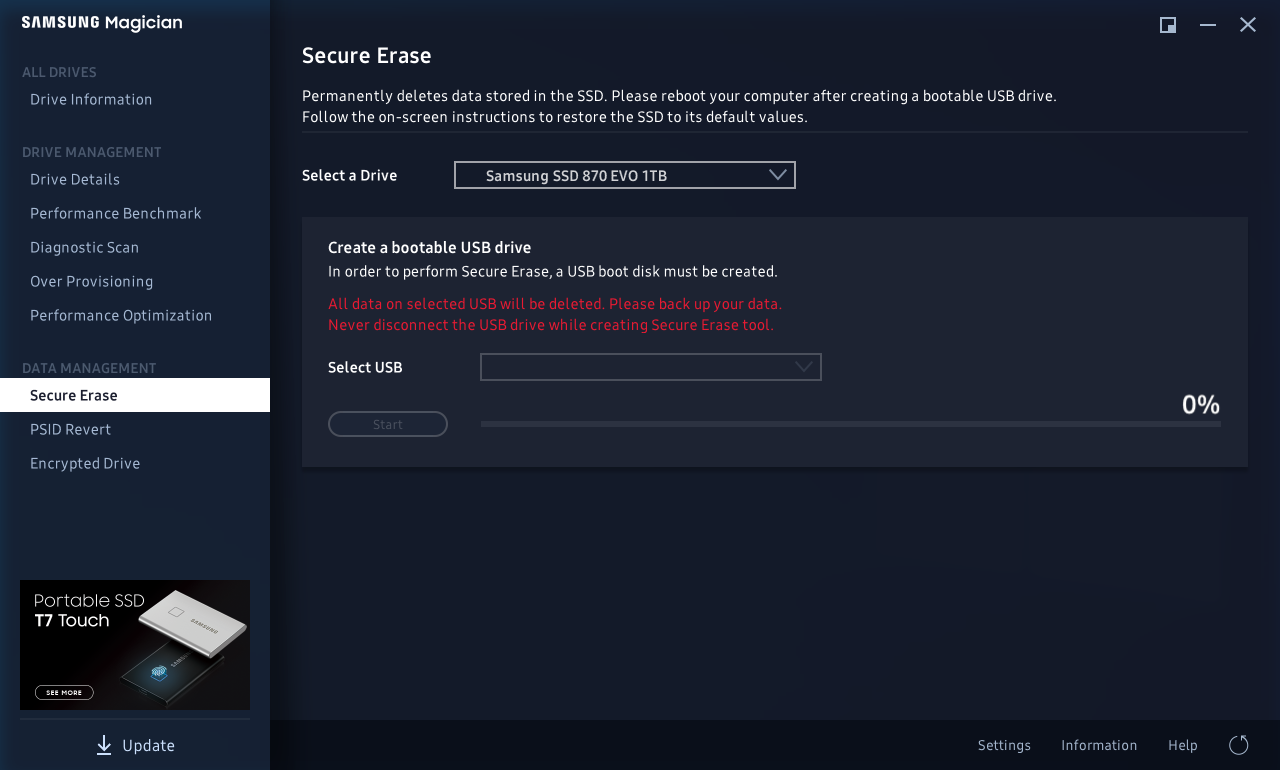Click the ALL DRIVES section header
The image size is (1280, 770).
[x=59, y=72]
